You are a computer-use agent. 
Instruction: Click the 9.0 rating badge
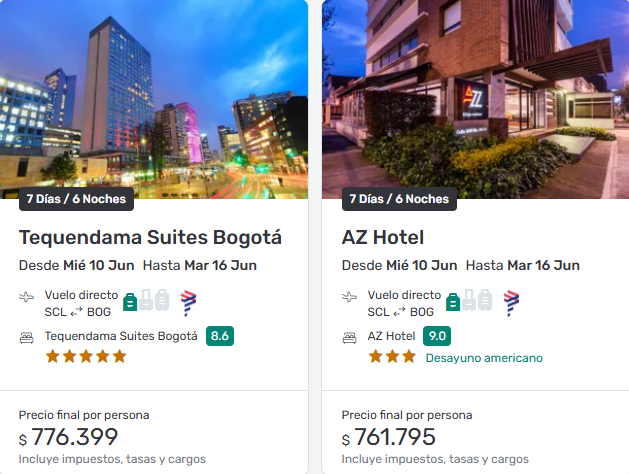click(436, 336)
